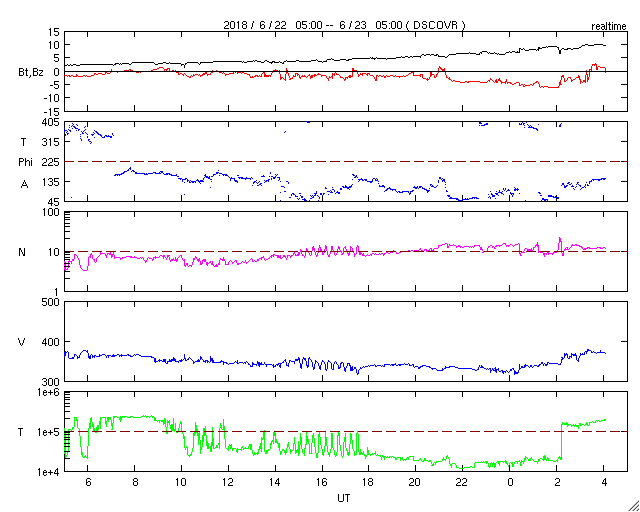Viewport: 640px width, 512px height.
Task: Click the 'Phi' axis label
Action: click(x=25, y=162)
